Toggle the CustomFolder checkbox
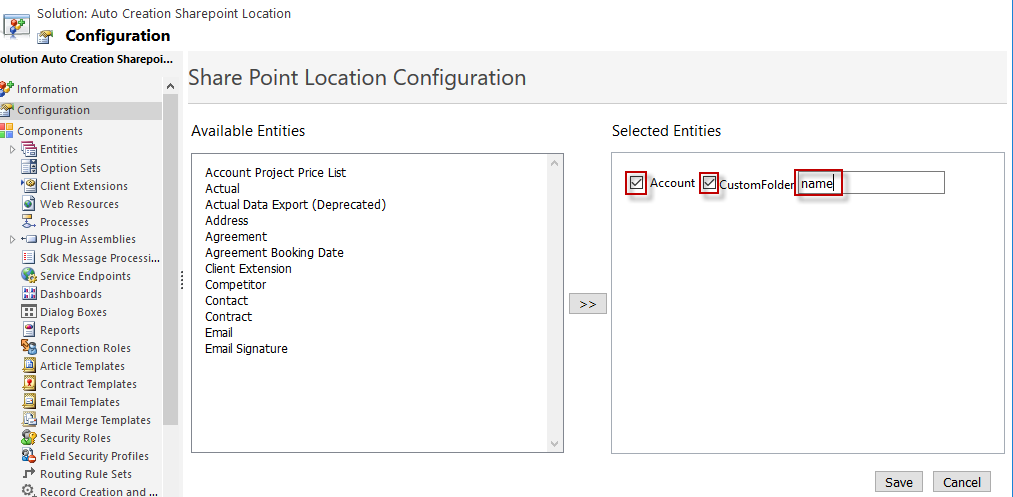Screen dimensions: 1013x497 point(709,183)
